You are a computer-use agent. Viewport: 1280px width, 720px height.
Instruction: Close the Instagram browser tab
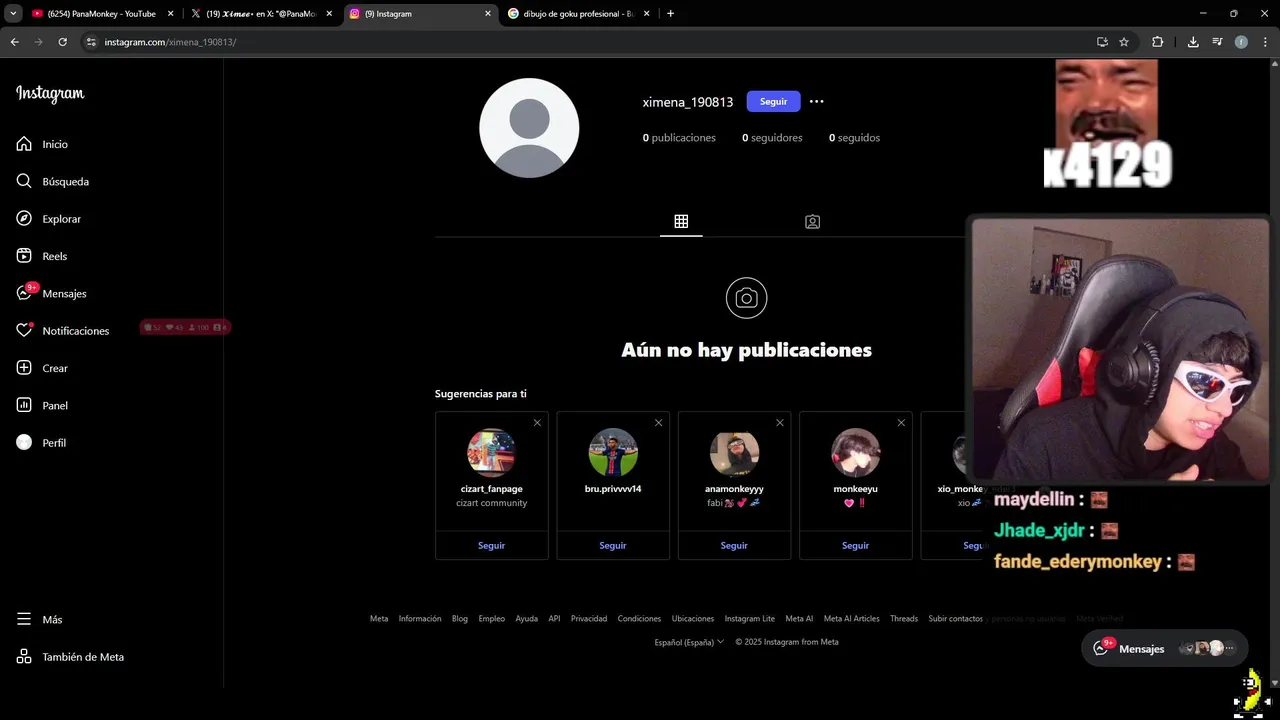pos(488,14)
